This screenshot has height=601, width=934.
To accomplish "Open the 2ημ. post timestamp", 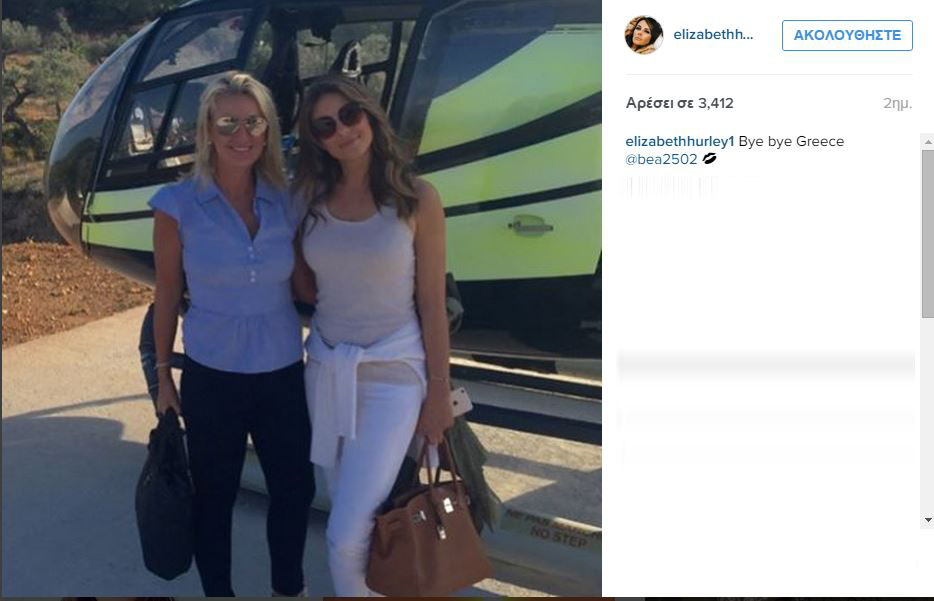I will click(897, 103).
